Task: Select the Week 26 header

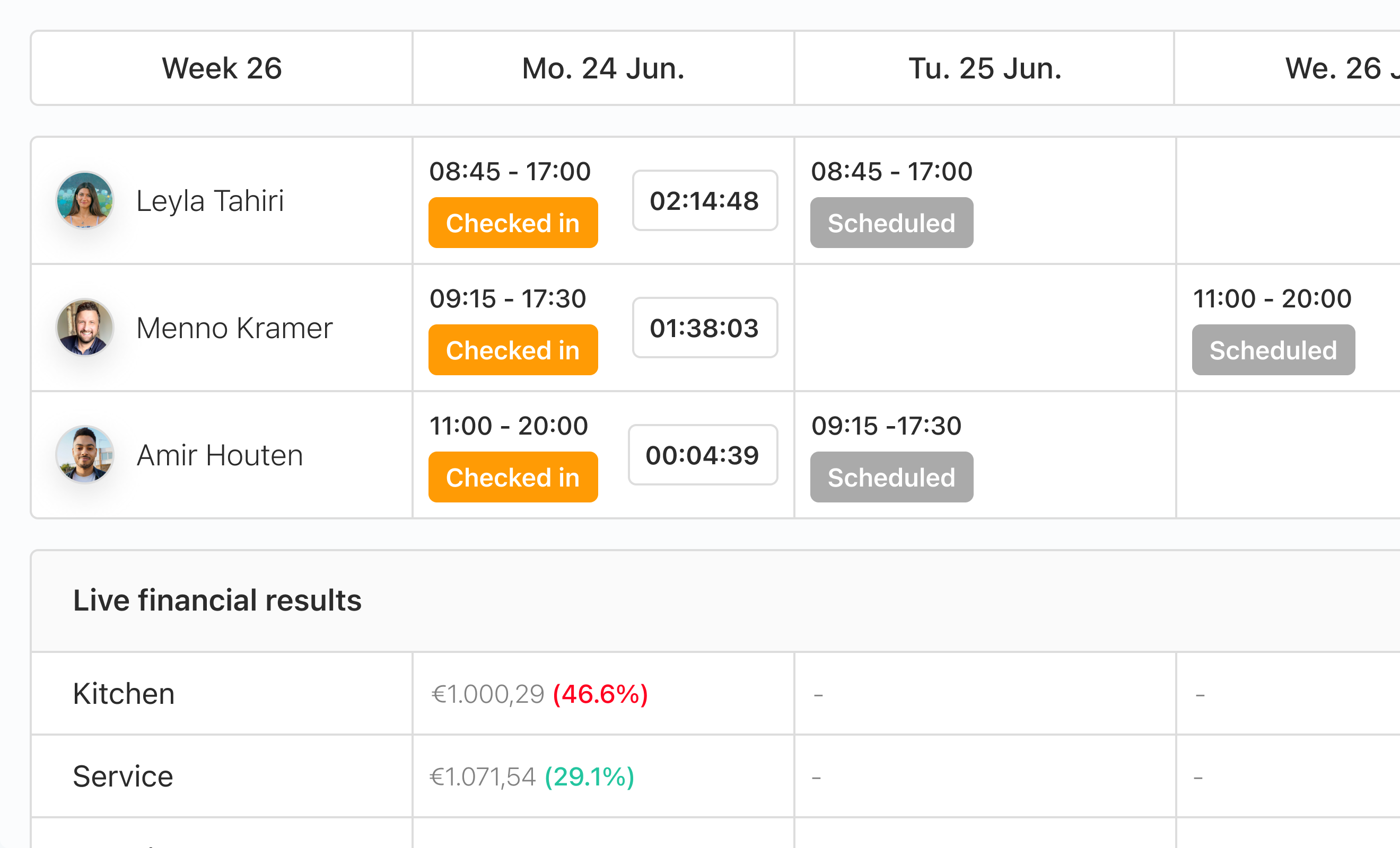Action: pos(222,68)
